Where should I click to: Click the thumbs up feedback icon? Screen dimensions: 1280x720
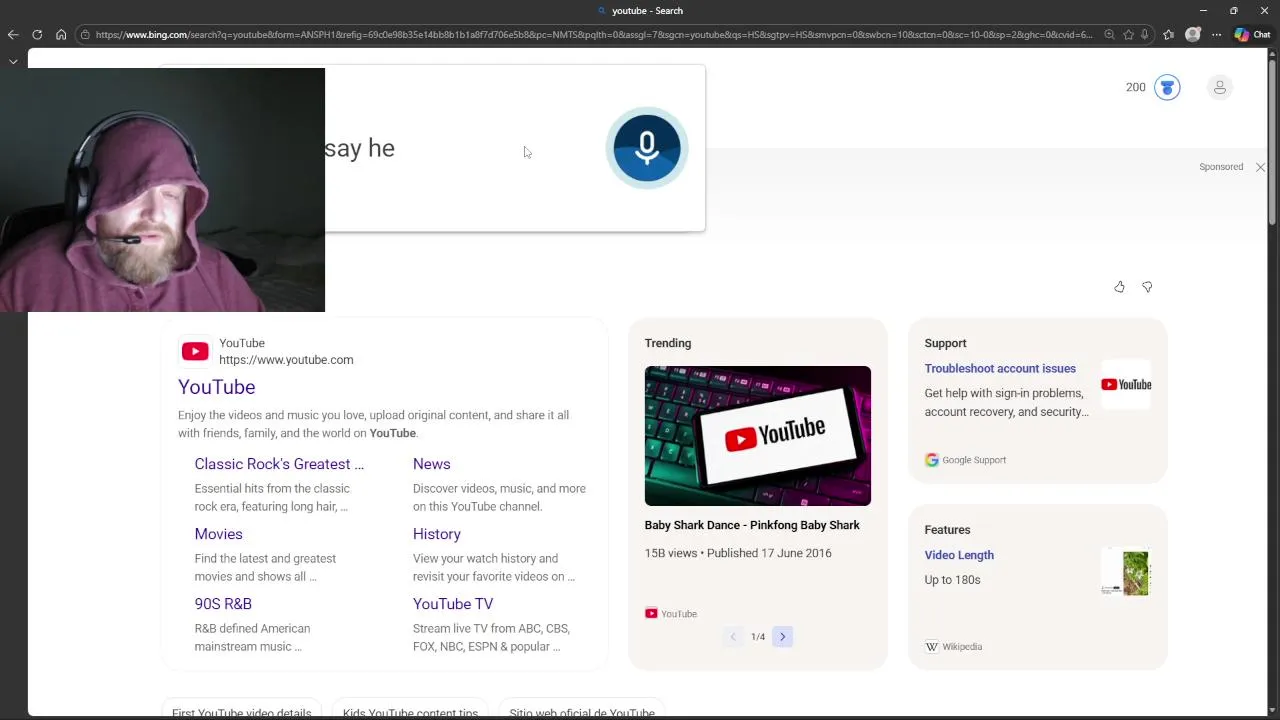[1119, 287]
